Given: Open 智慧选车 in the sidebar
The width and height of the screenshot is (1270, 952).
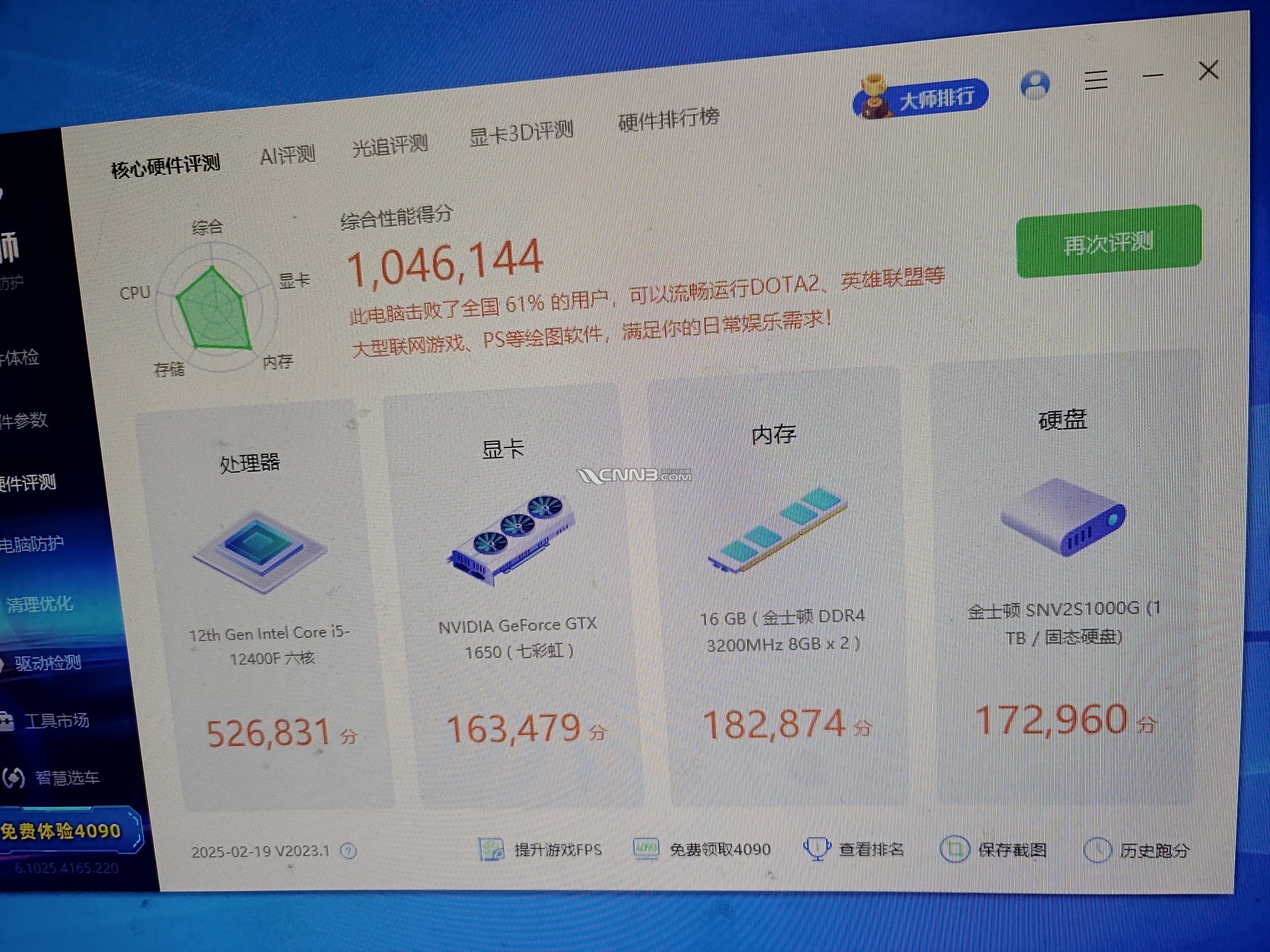Looking at the screenshot, I should (67, 778).
